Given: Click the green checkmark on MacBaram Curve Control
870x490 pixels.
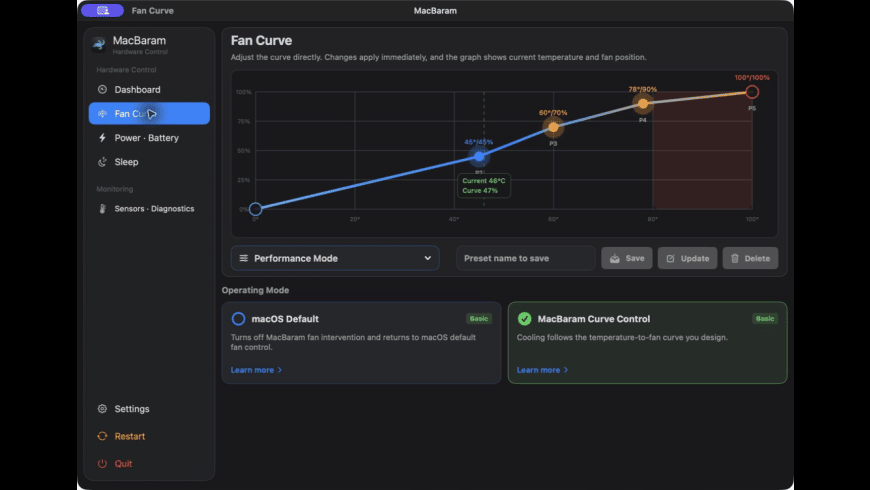Looking at the screenshot, I should (x=524, y=319).
